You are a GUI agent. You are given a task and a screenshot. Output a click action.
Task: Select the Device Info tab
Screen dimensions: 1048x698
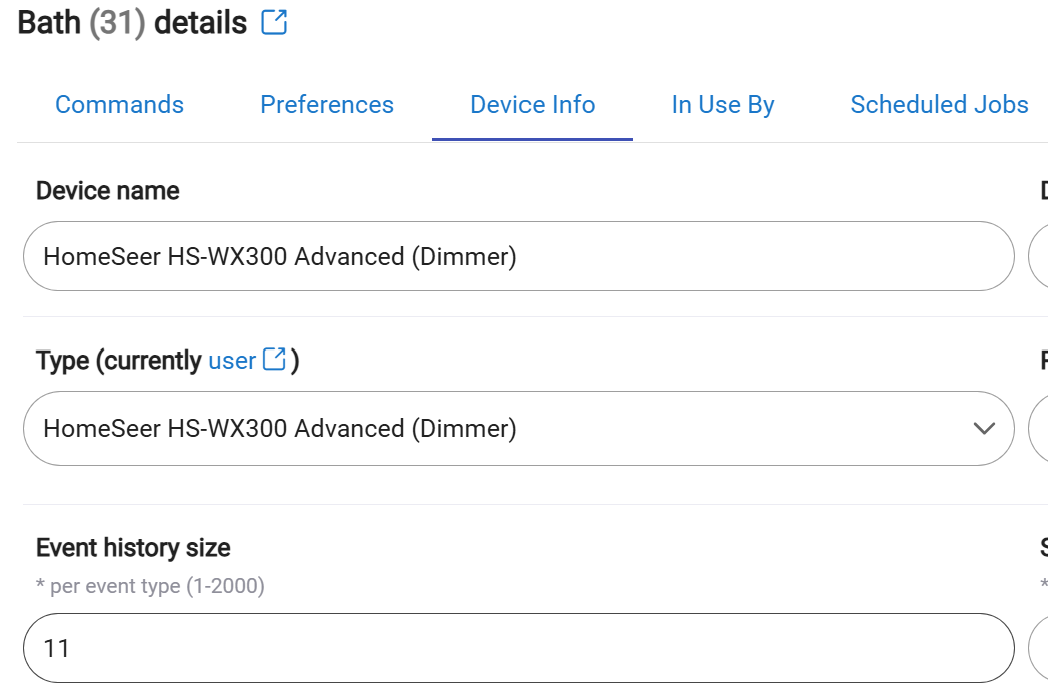tap(533, 104)
